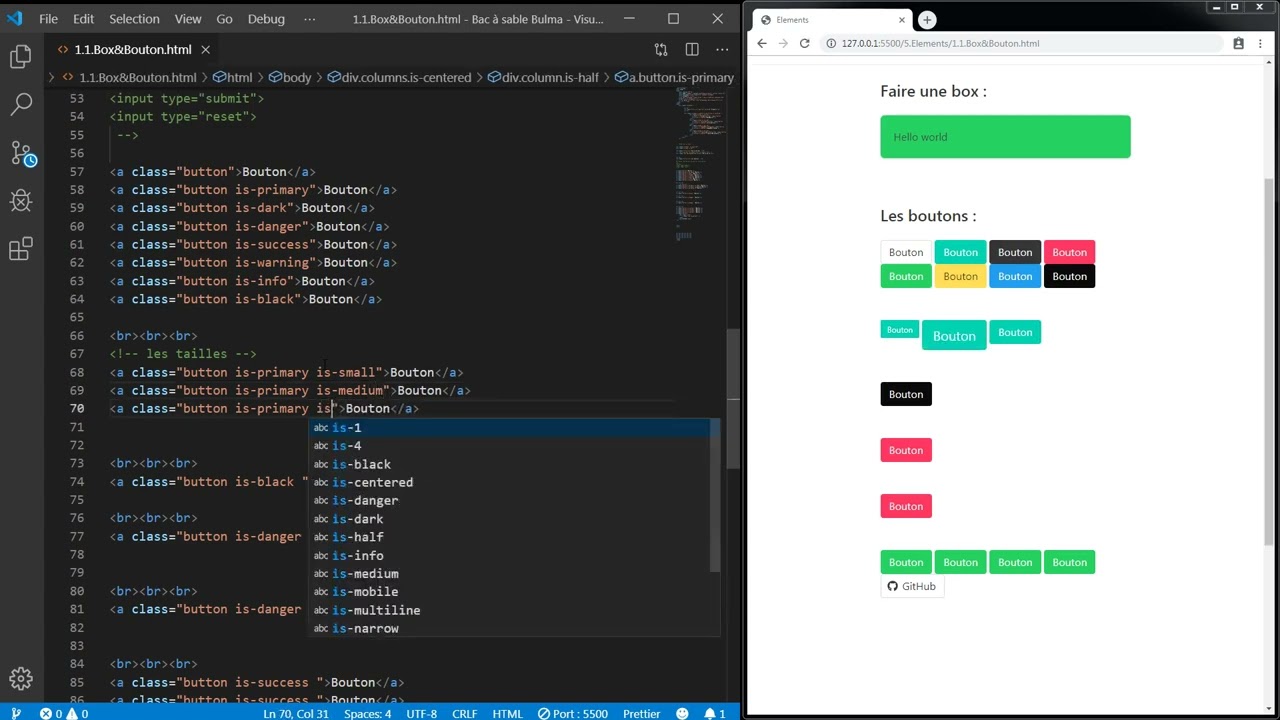Open the editor More Actions ellipsis
Screen dimensions: 1280x720
[722, 49]
